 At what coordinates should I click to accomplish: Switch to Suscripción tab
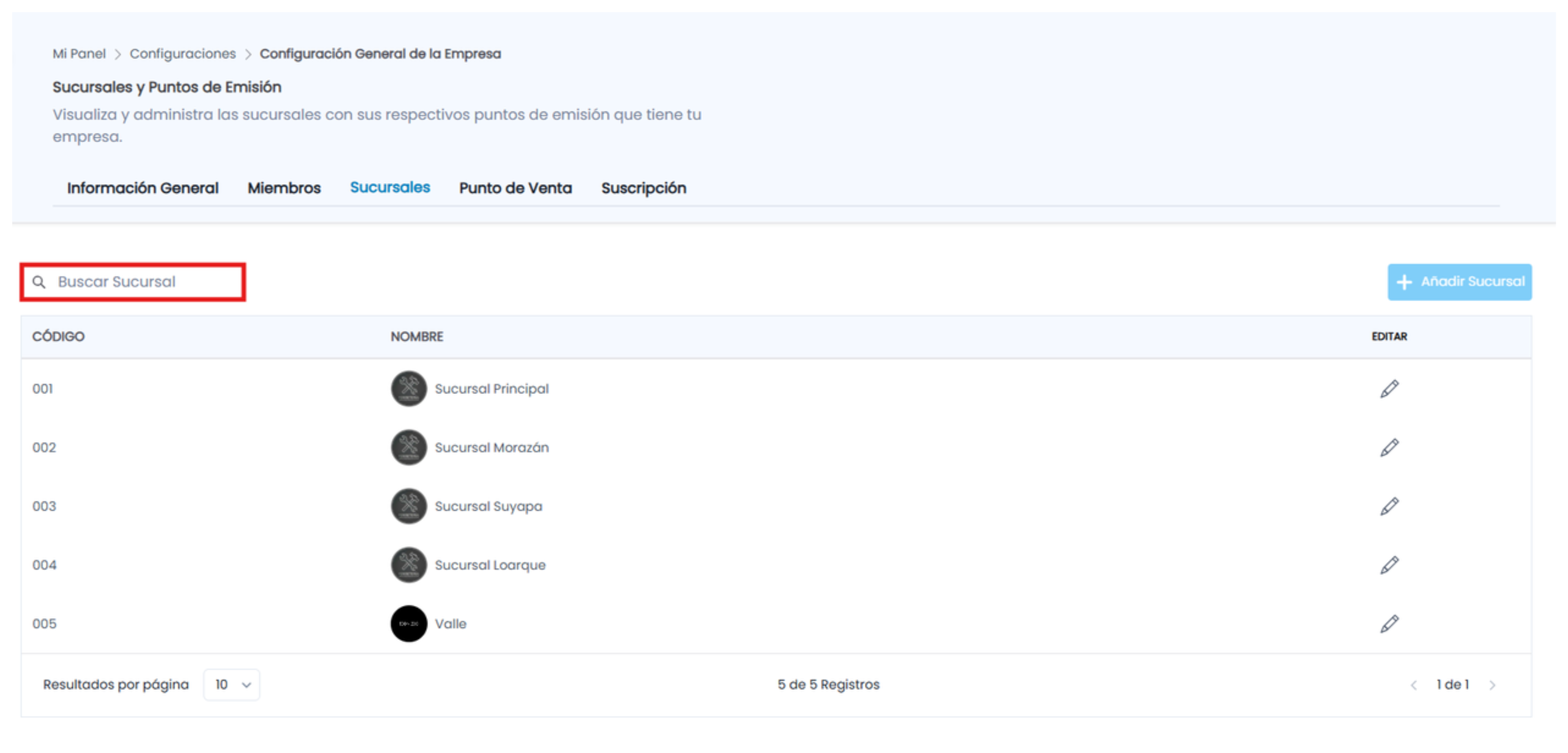pos(643,188)
